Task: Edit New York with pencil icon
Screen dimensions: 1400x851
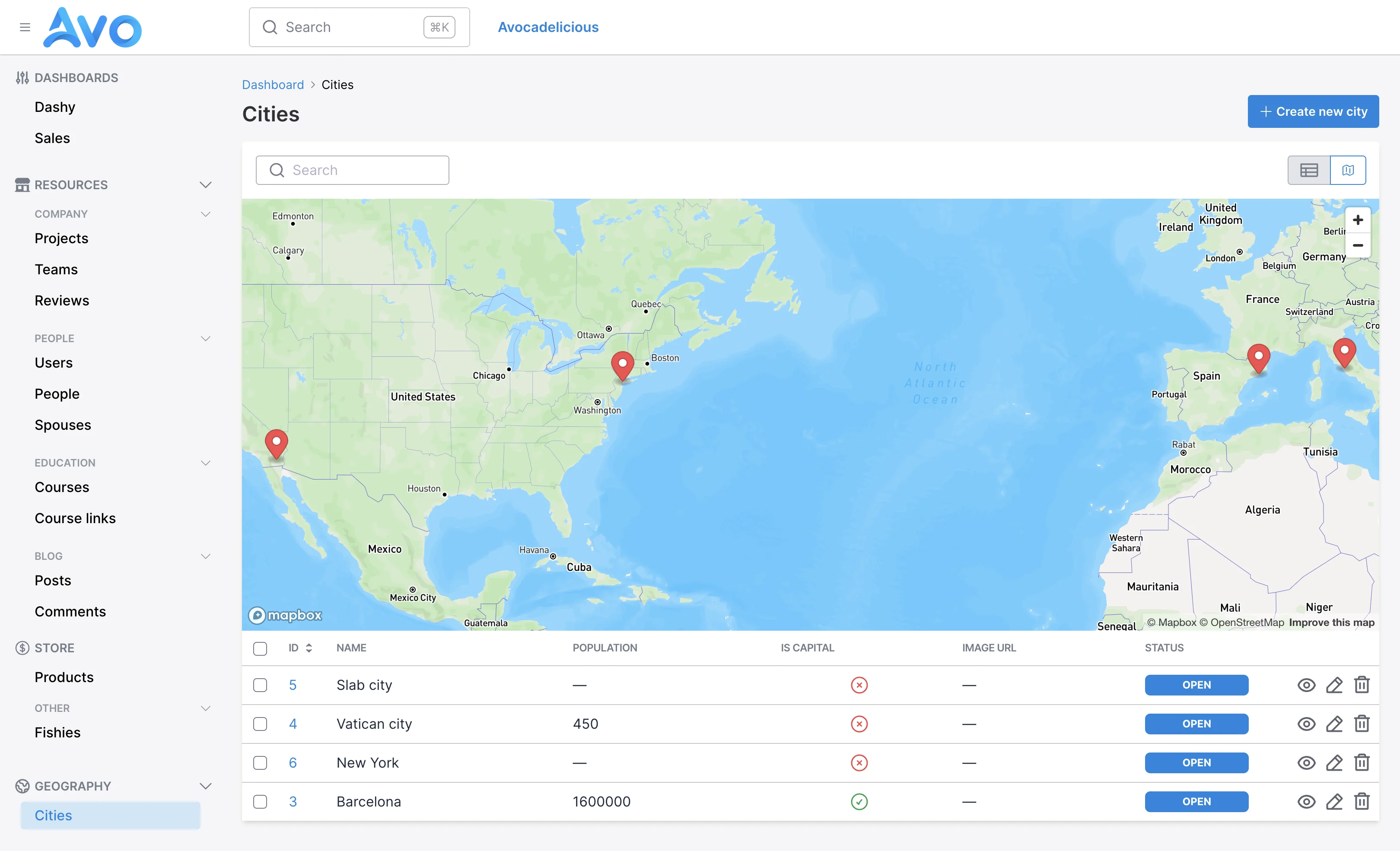Action: tap(1334, 763)
